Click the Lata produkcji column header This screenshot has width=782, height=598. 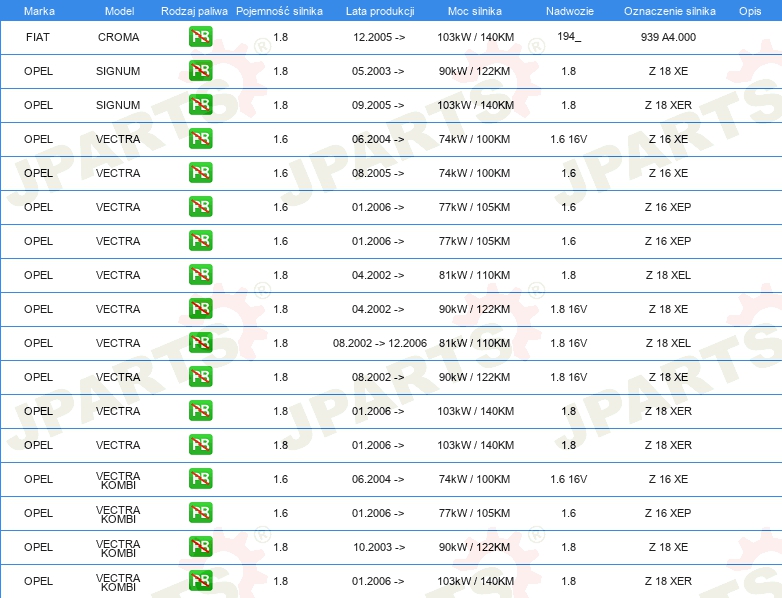tap(380, 11)
